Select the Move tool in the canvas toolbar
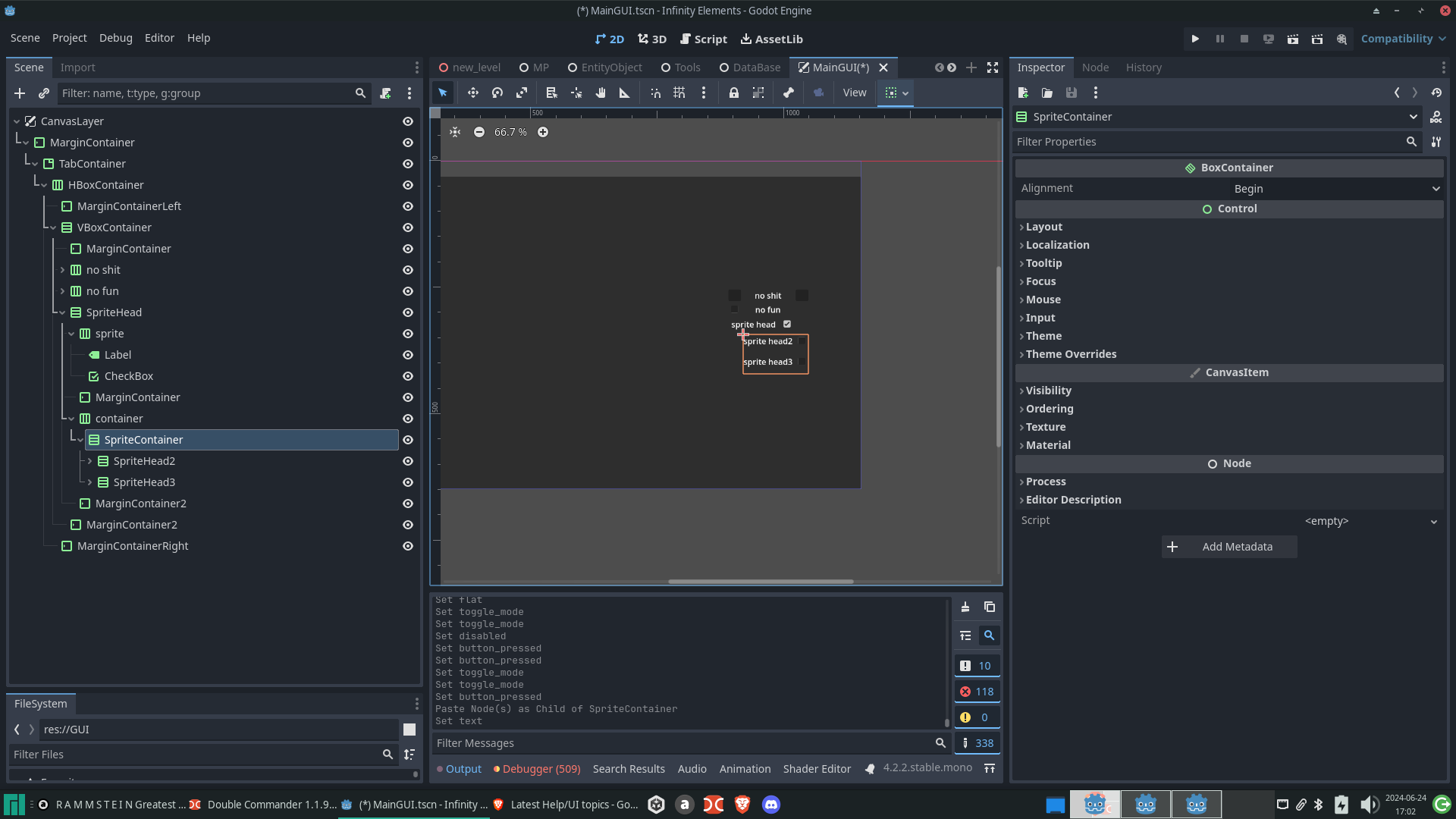 point(472,93)
